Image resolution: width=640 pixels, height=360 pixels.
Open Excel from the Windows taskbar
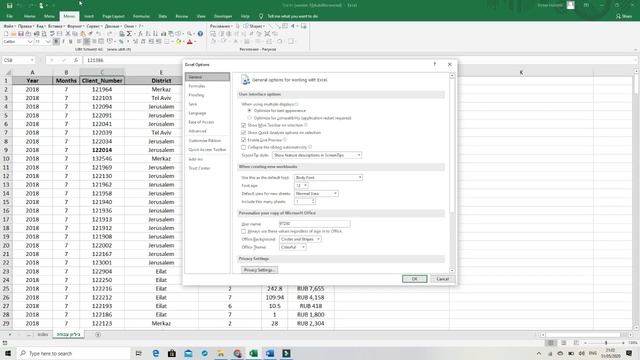253,353
